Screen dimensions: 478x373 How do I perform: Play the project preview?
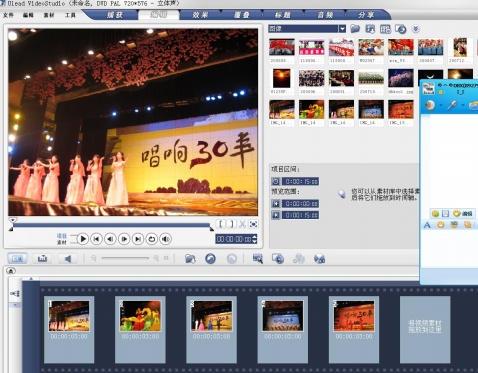pos(83,239)
